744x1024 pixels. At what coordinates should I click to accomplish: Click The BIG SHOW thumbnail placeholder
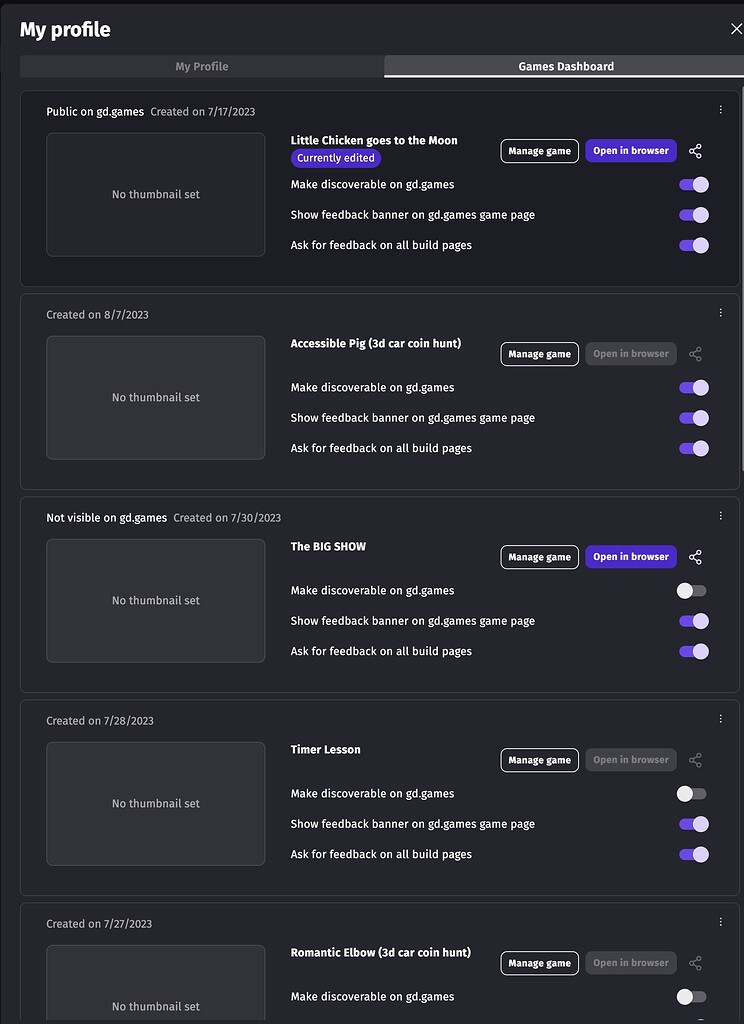pos(155,600)
